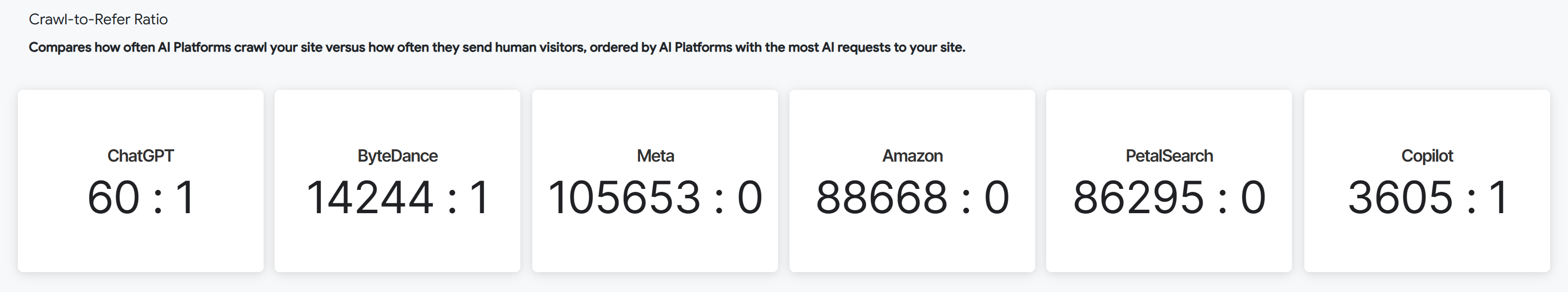This screenshot has height=292, width=1568.
Task: Select the Copilot ratio card
Action: [x=1427, y=243]
